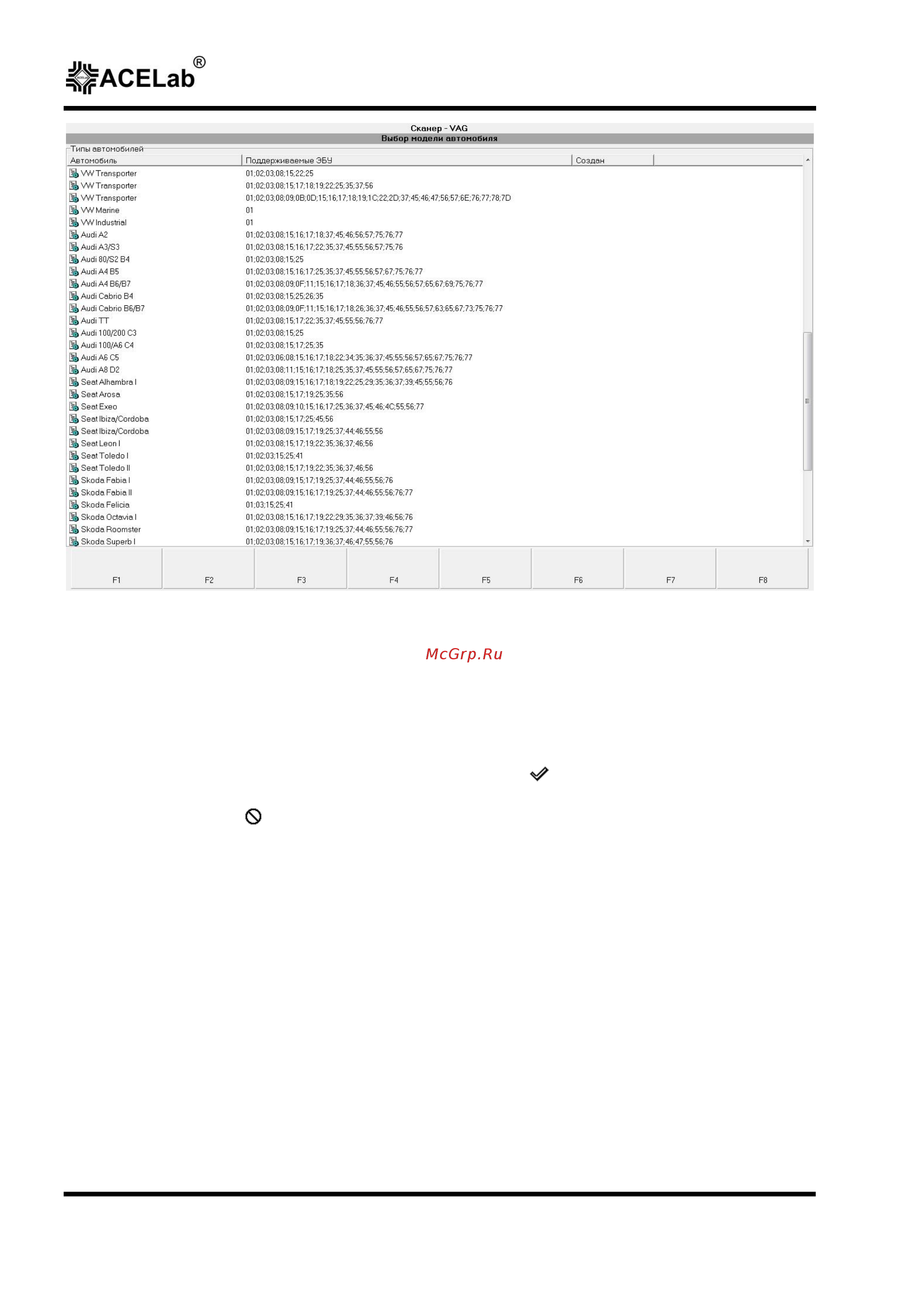Click ECU list of Audi A8 D2
The image size is (924, 1307).
click(x=349, y=370)
